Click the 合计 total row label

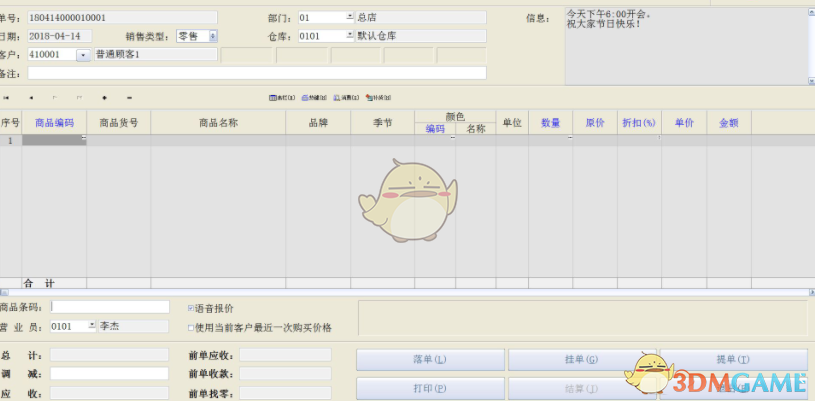tap(40, 283)
